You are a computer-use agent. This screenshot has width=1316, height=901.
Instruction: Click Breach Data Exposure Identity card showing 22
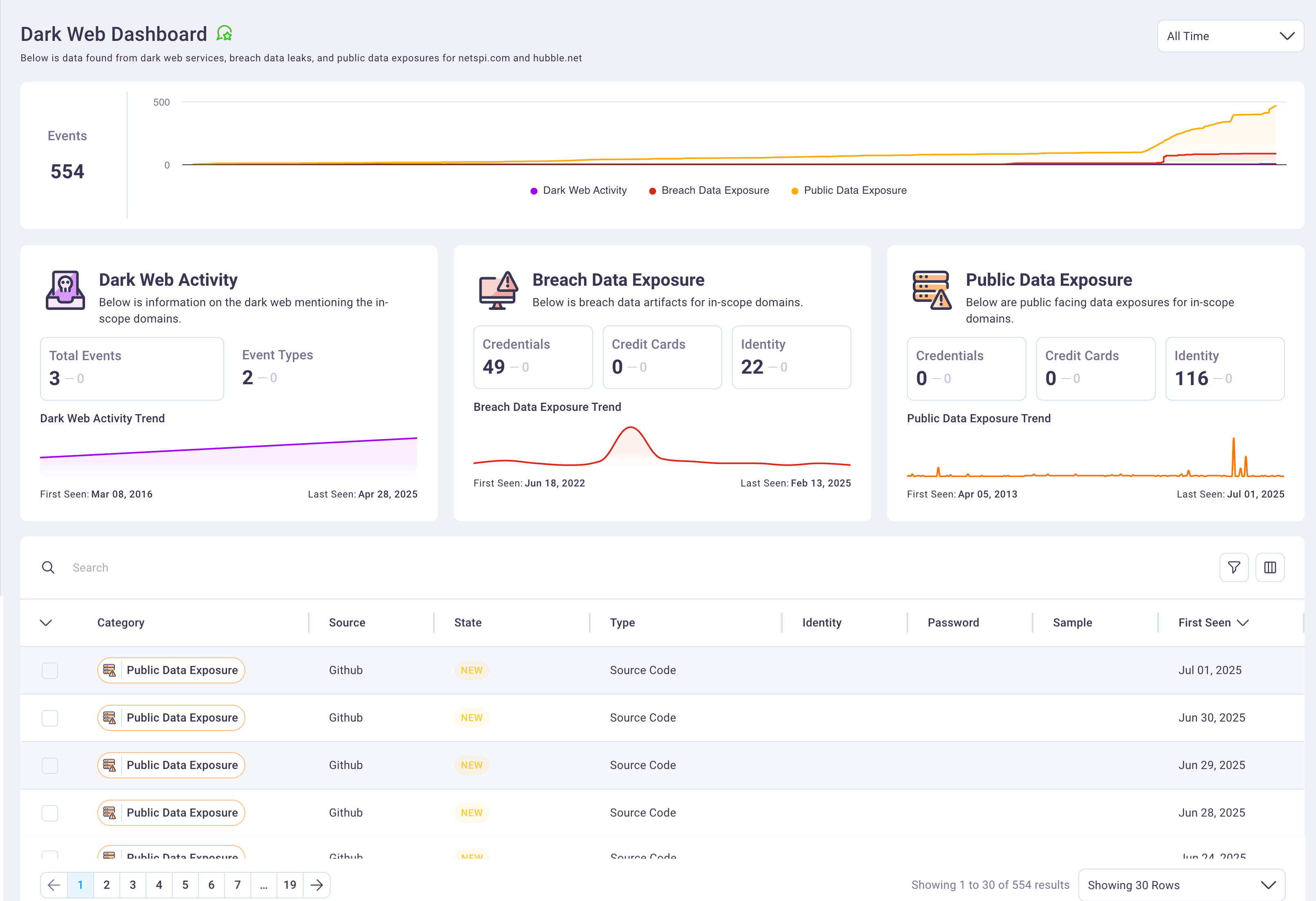pos(791,357)
